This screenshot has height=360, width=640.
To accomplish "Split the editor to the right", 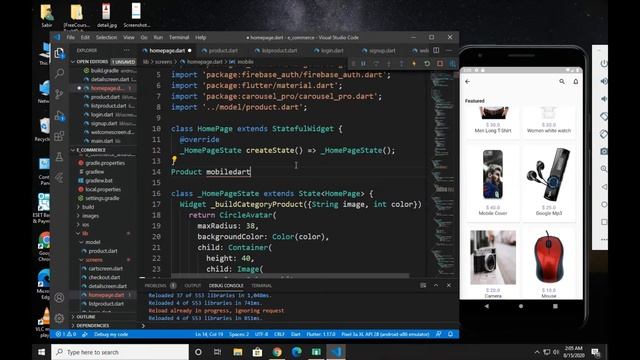I will [x=436, y=50].
